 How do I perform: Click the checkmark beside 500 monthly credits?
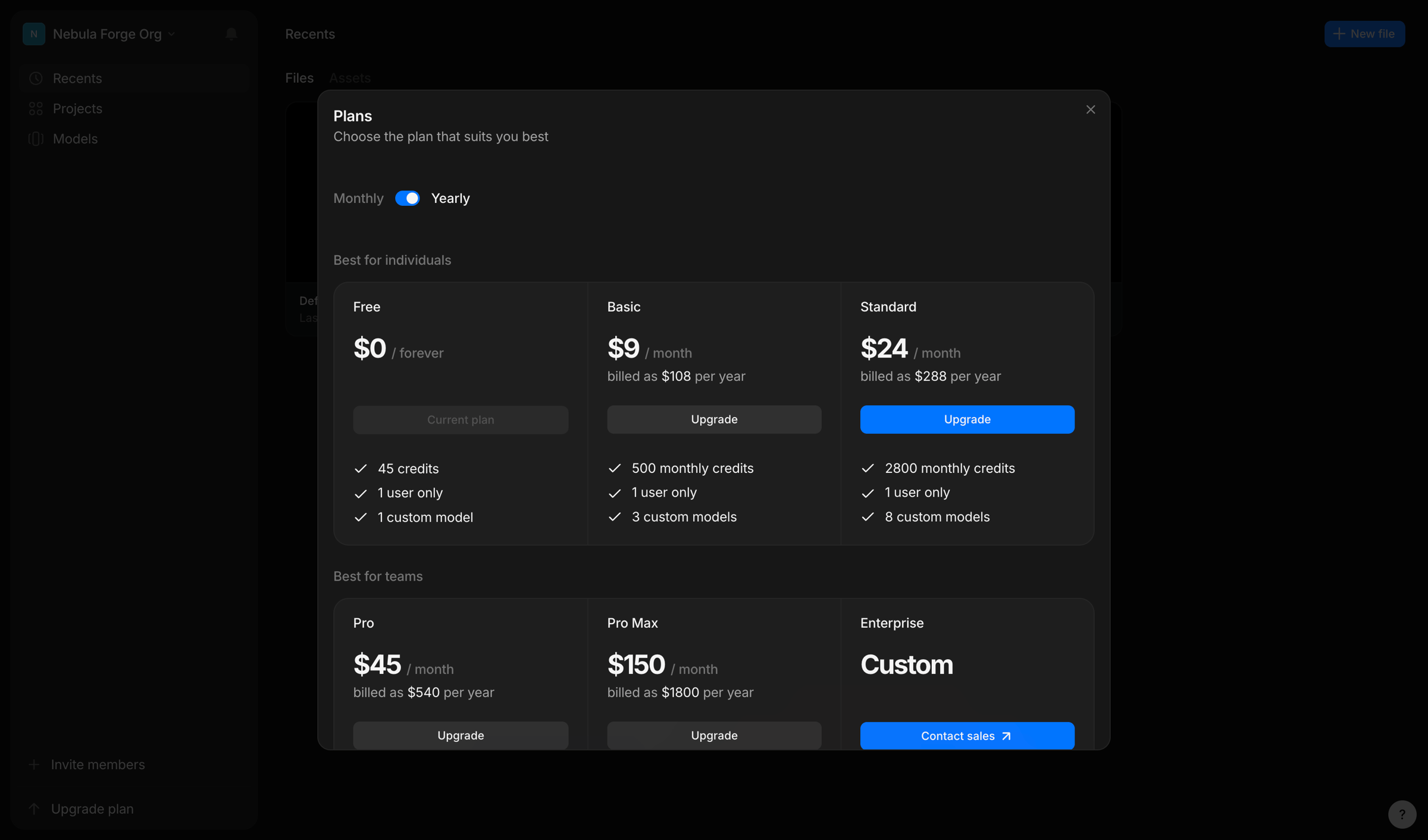(615, 468)
